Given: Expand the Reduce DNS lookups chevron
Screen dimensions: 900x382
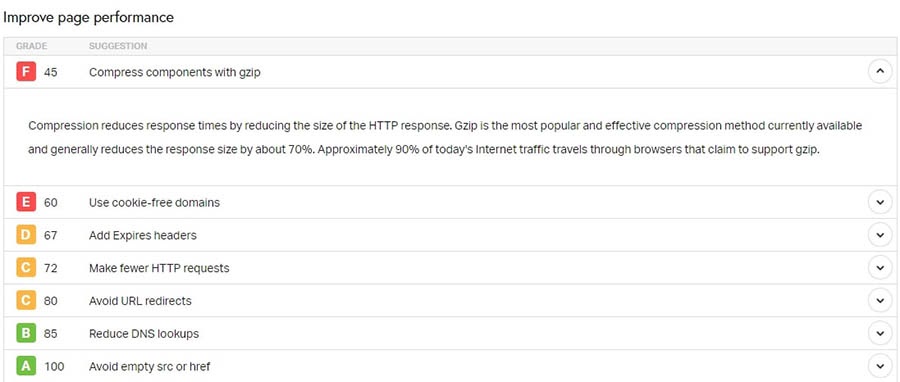Looking at the screenshot, I should click(x=880, y=333).
